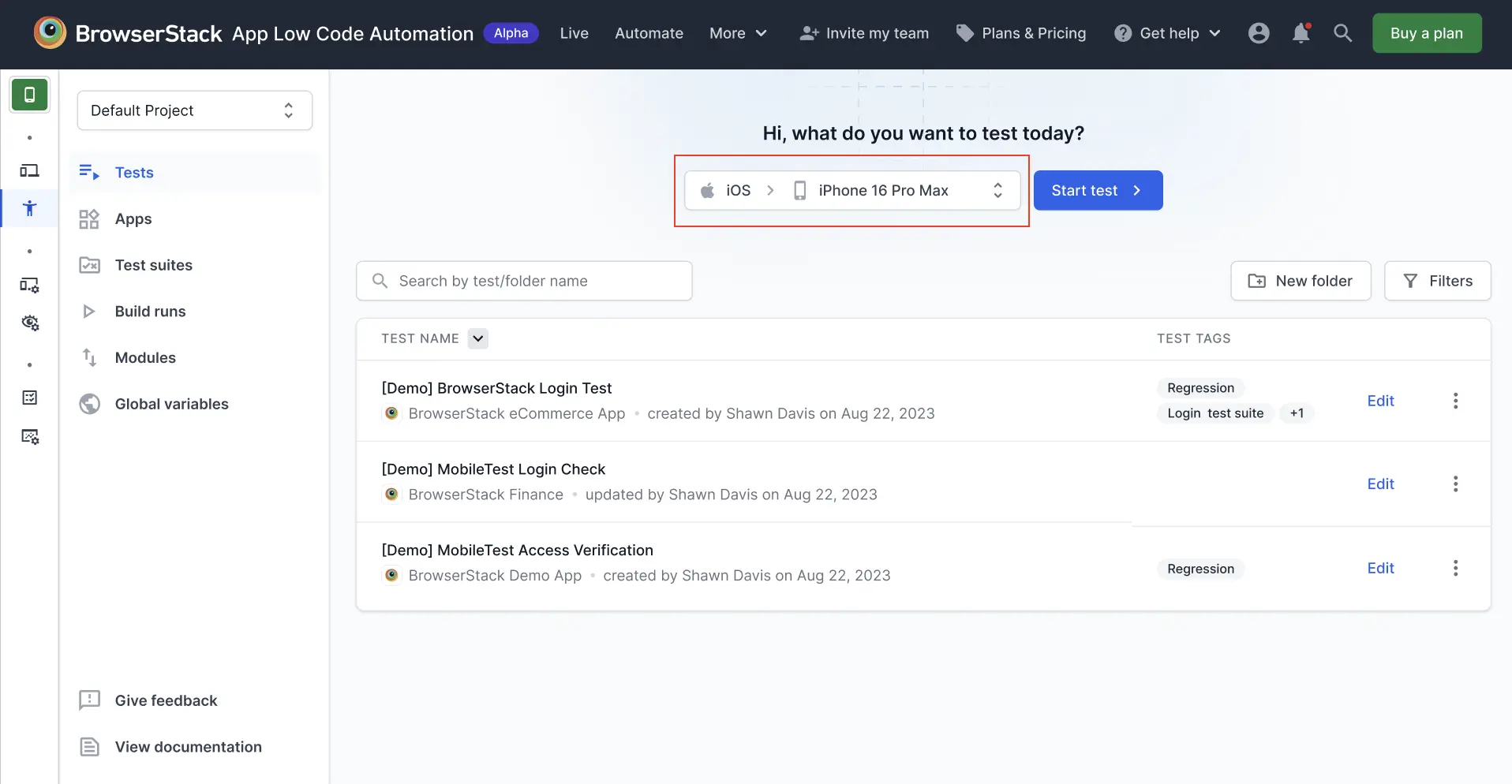Open the Test suites section
Screen dimensions: 1512x784
154,265
